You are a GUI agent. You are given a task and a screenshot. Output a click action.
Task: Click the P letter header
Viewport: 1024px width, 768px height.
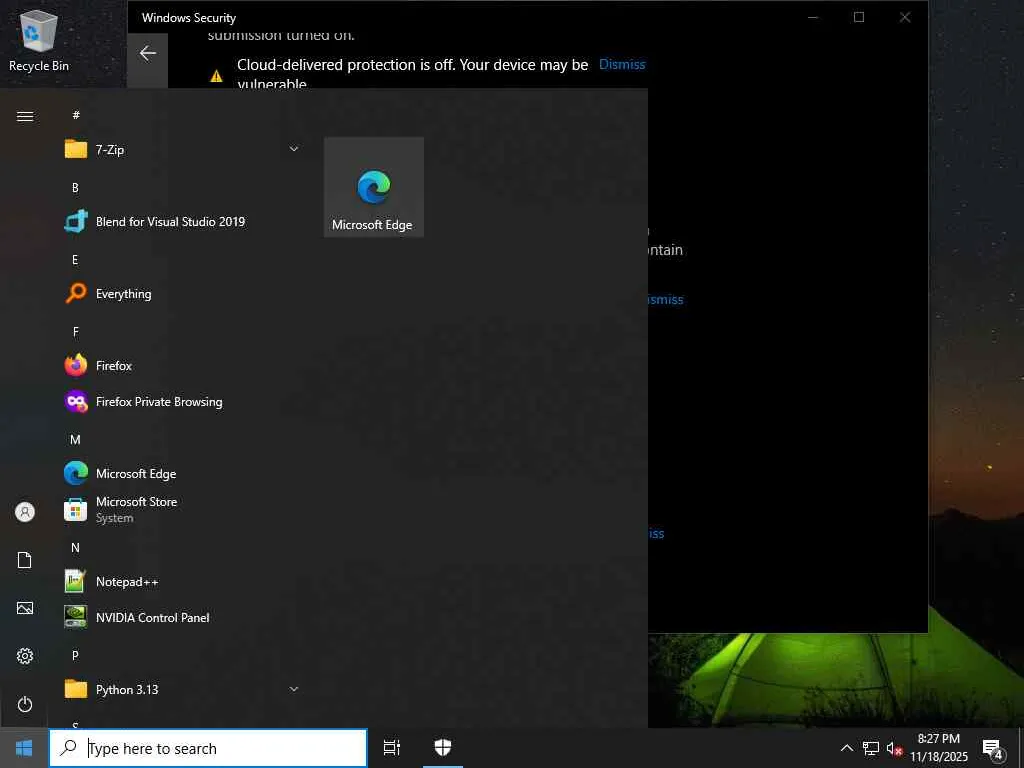pos(75,655)
